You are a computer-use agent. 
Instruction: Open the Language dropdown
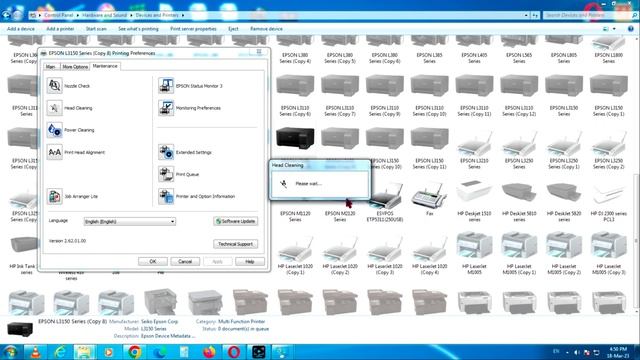130,221
